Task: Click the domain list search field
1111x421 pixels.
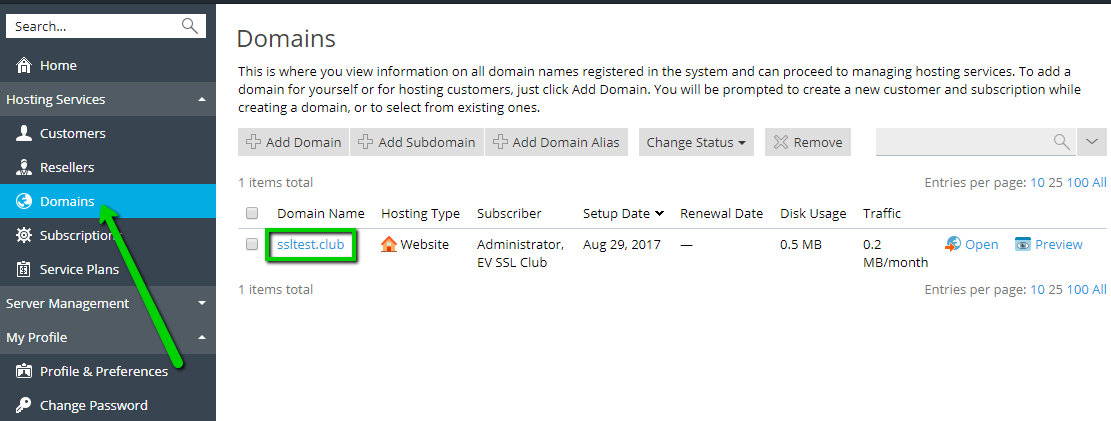Action: [962, 142]
